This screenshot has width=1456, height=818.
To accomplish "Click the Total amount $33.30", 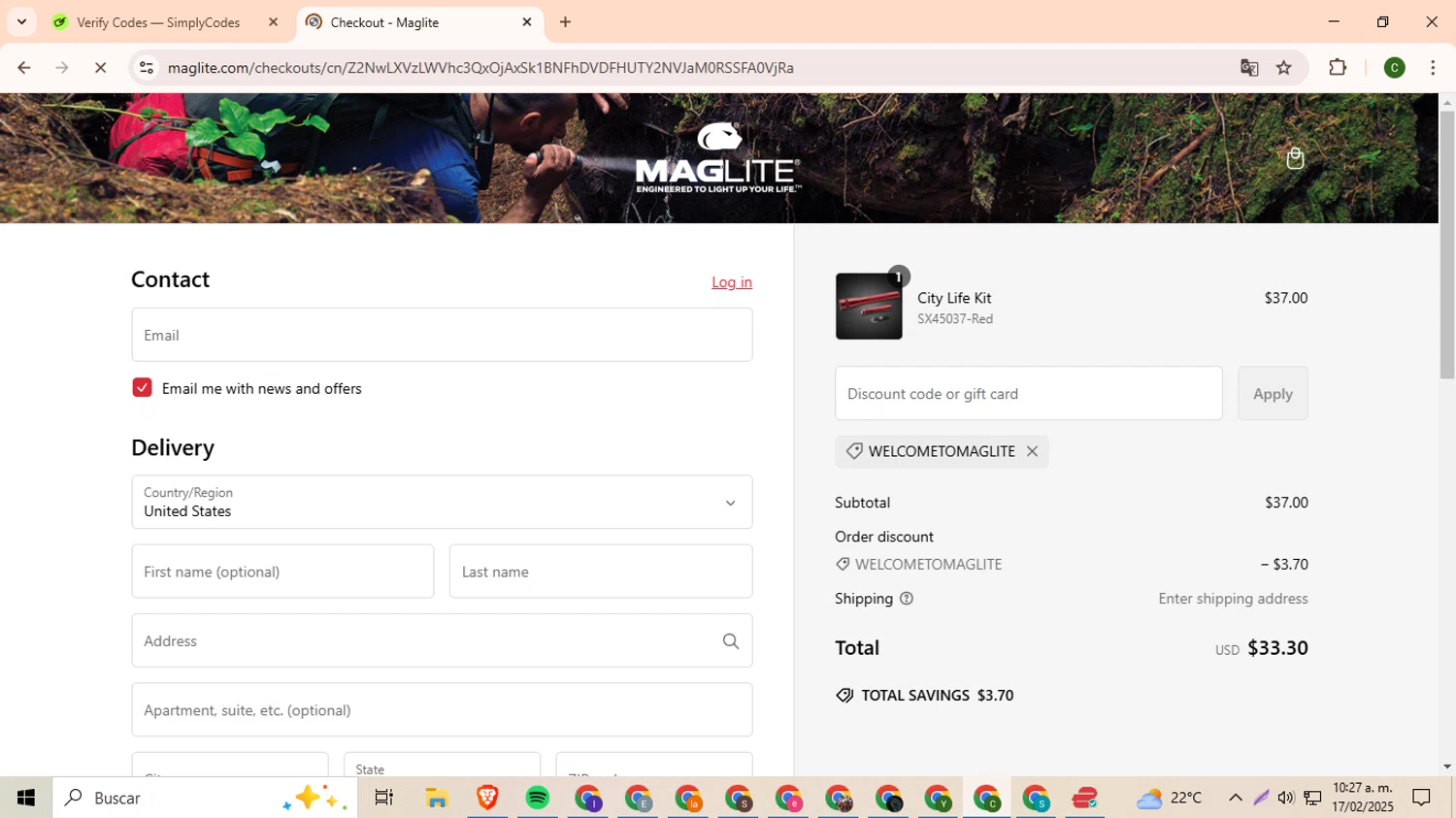I will pyautogui.click(x=1277, y=648).
